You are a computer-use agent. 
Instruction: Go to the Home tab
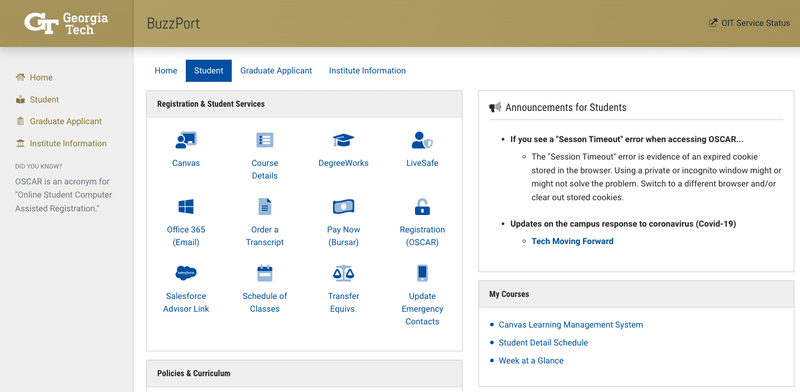tap(166, 70)
